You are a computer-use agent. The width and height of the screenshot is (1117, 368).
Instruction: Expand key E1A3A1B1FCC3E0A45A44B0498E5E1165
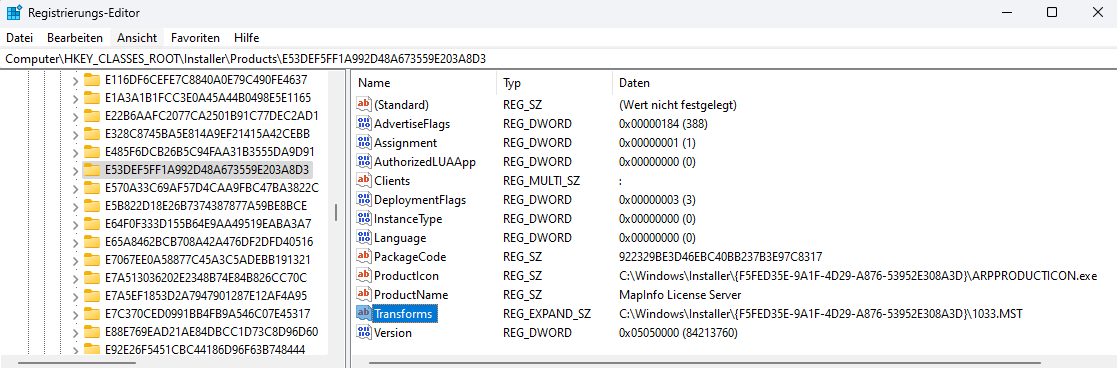(75, 98)
